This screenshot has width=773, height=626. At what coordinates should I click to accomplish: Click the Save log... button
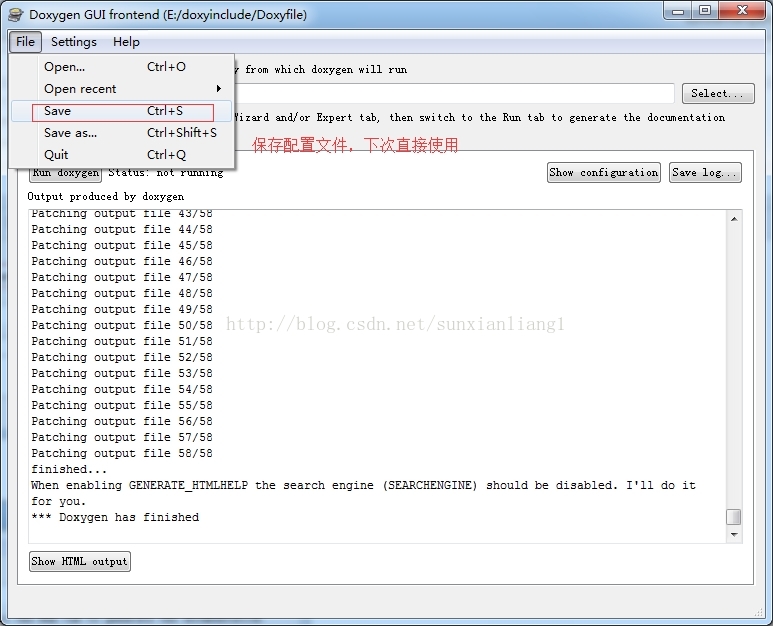[705, 173]
